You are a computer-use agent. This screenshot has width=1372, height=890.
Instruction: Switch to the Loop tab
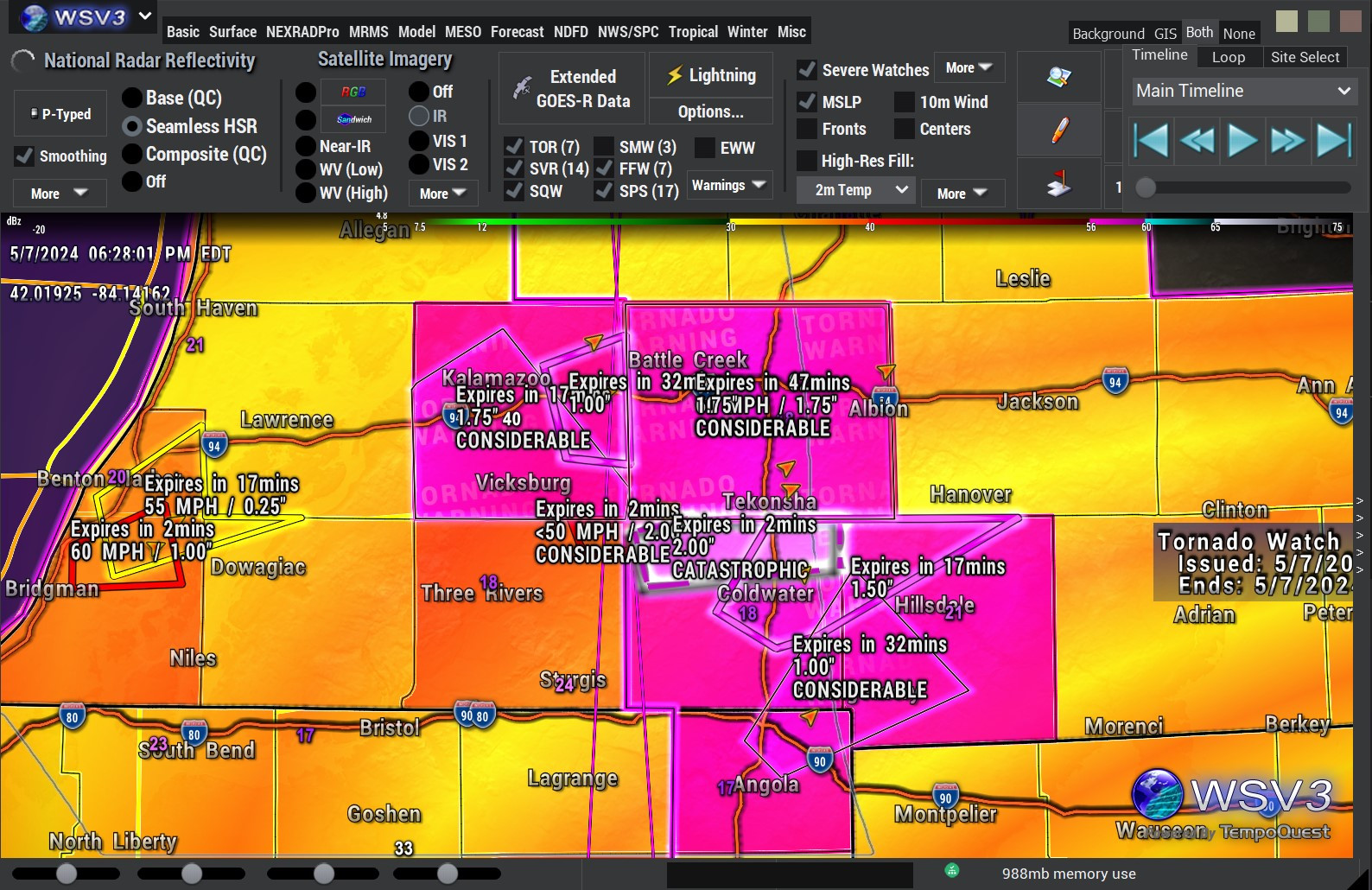(1228, 57)
